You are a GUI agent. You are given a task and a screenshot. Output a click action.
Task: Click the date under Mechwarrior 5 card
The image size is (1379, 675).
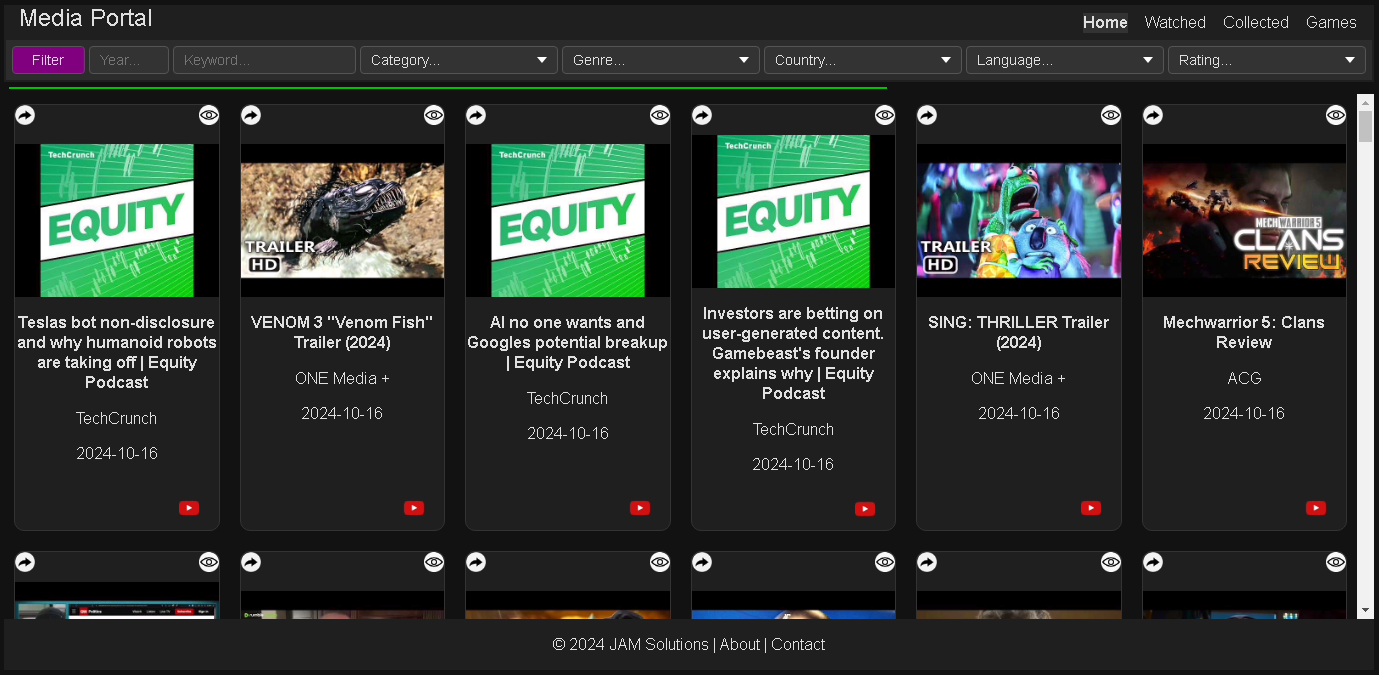(x=1244, y=413)
